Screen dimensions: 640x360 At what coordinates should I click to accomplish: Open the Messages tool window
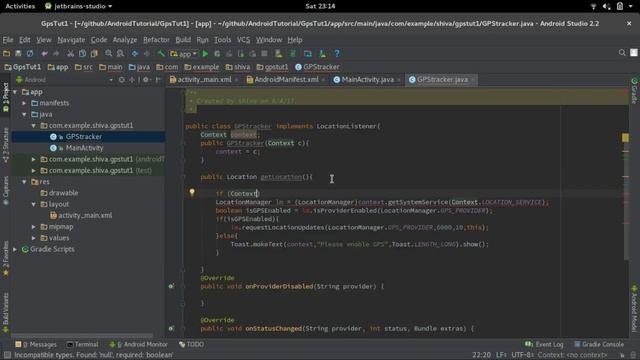point(36,344)
